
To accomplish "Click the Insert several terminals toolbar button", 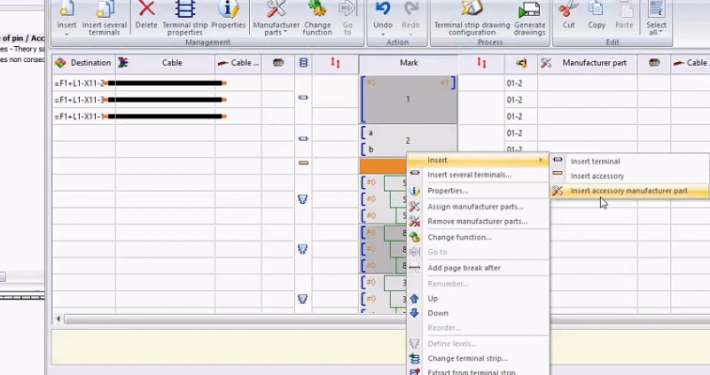I will [105, 18].
